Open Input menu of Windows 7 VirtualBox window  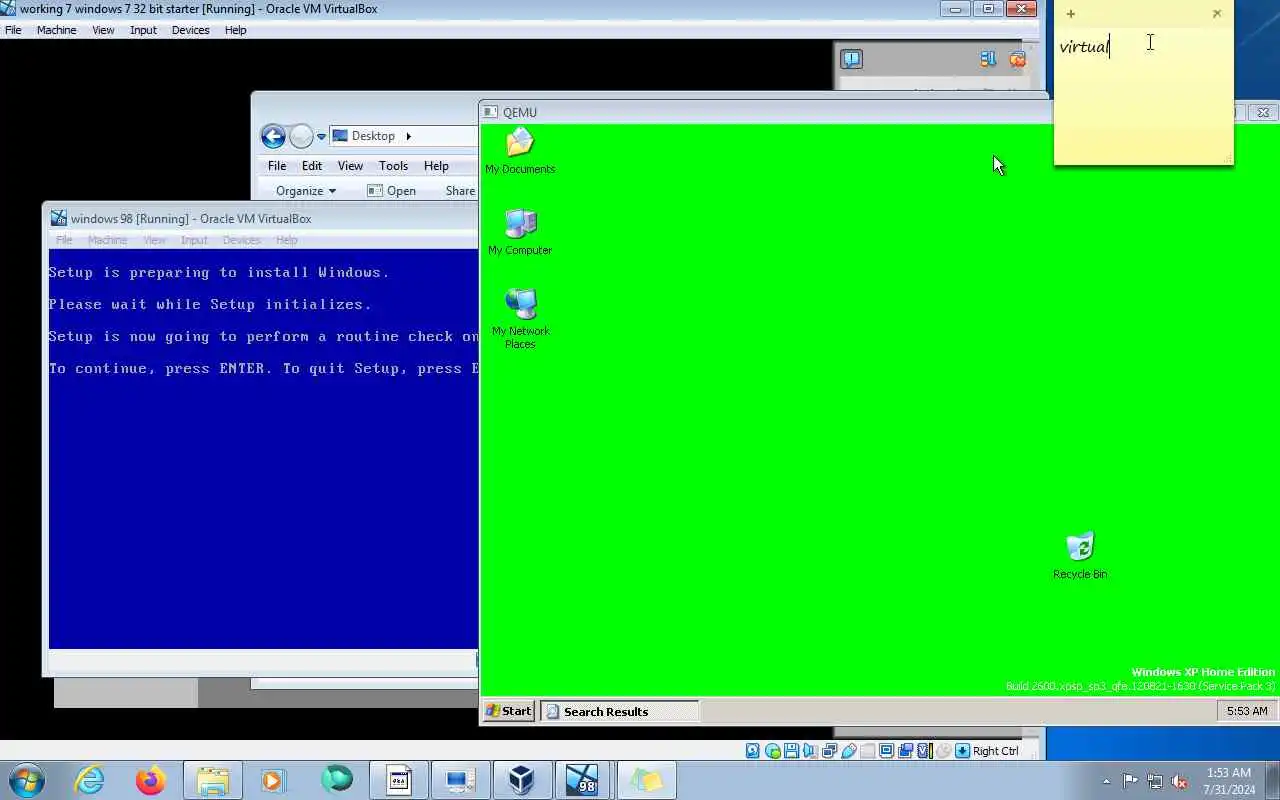coord(143,30)
